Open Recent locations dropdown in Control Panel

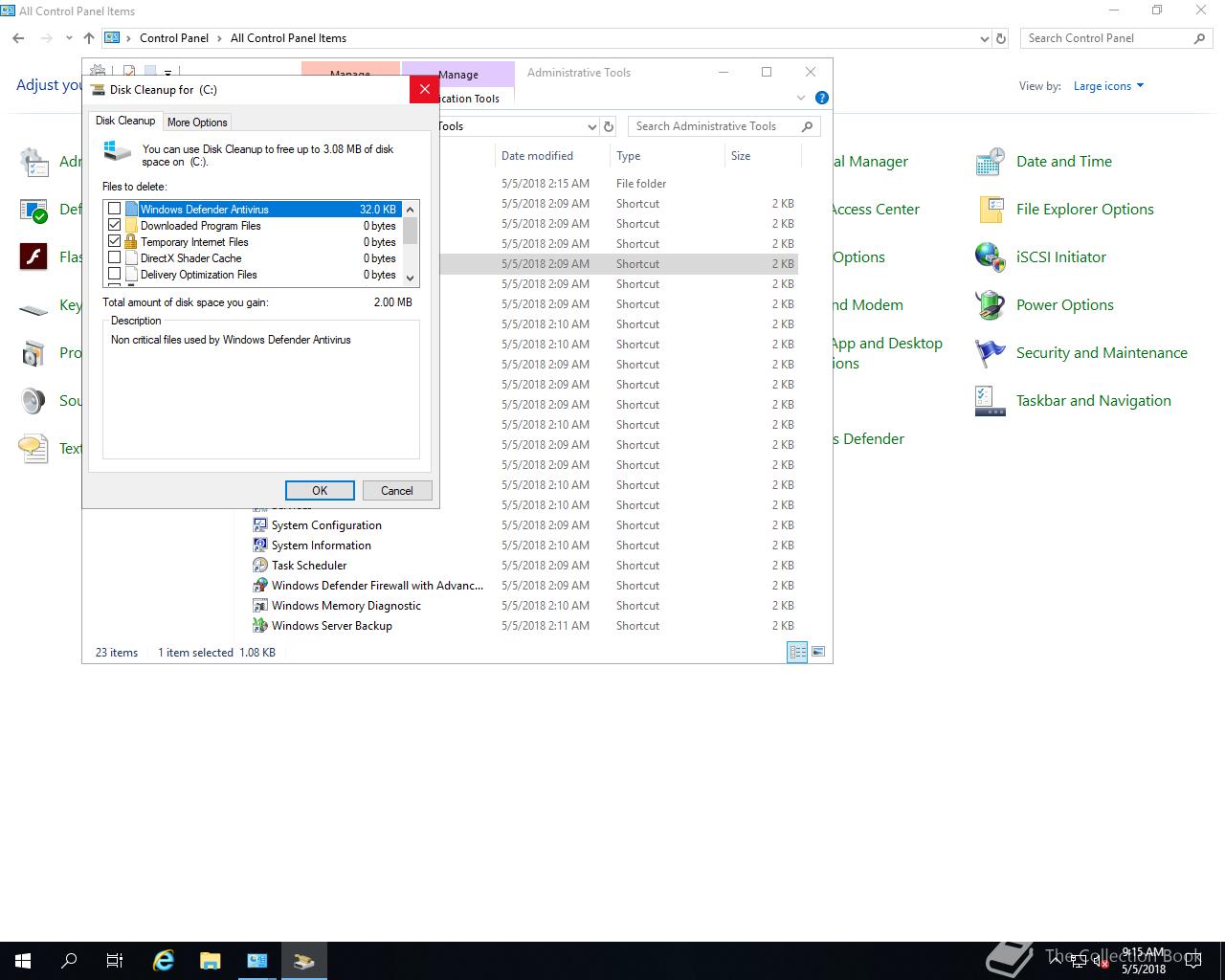69,38
